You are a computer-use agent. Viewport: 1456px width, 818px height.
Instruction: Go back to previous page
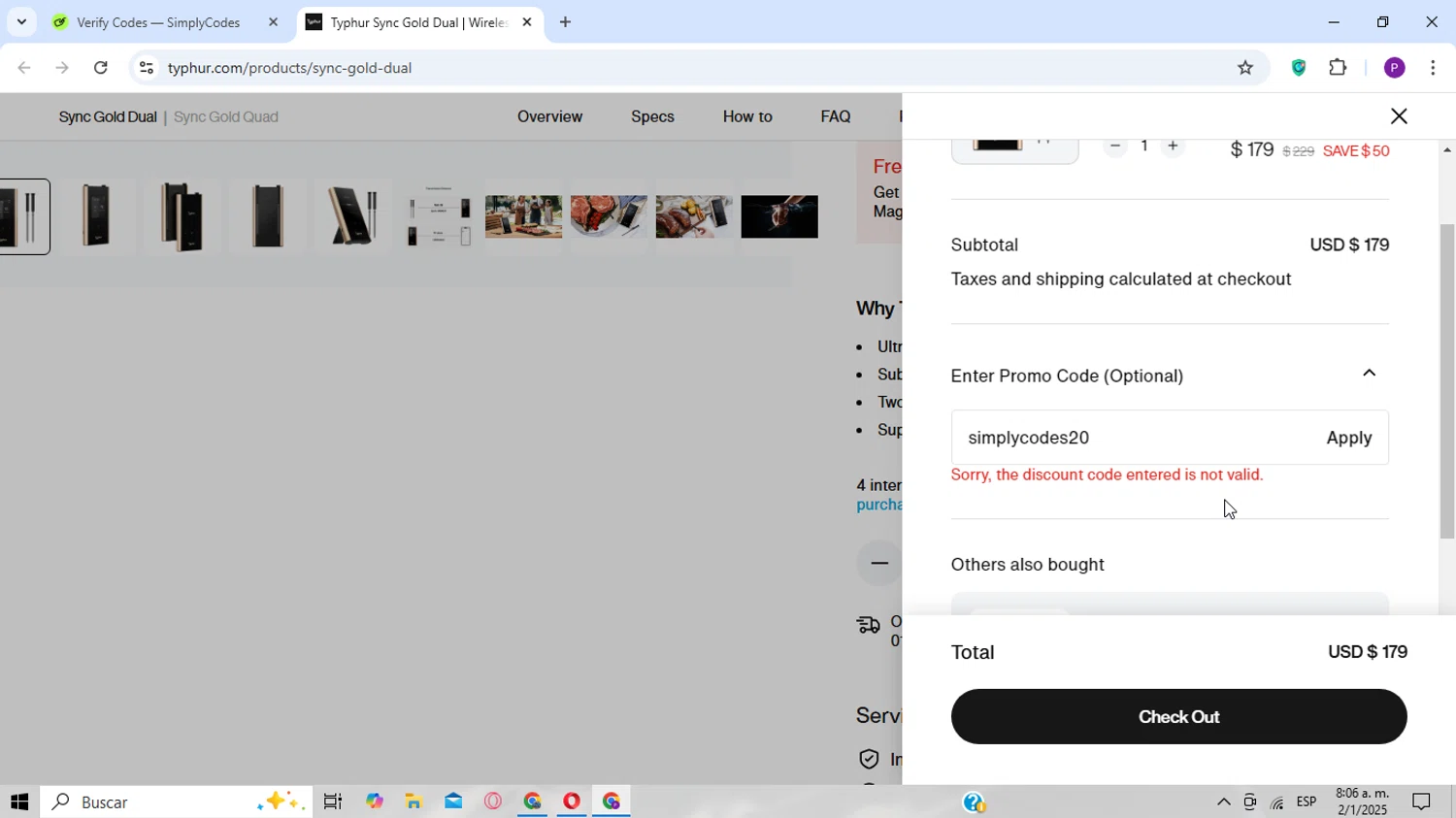[x=24, y=68]
